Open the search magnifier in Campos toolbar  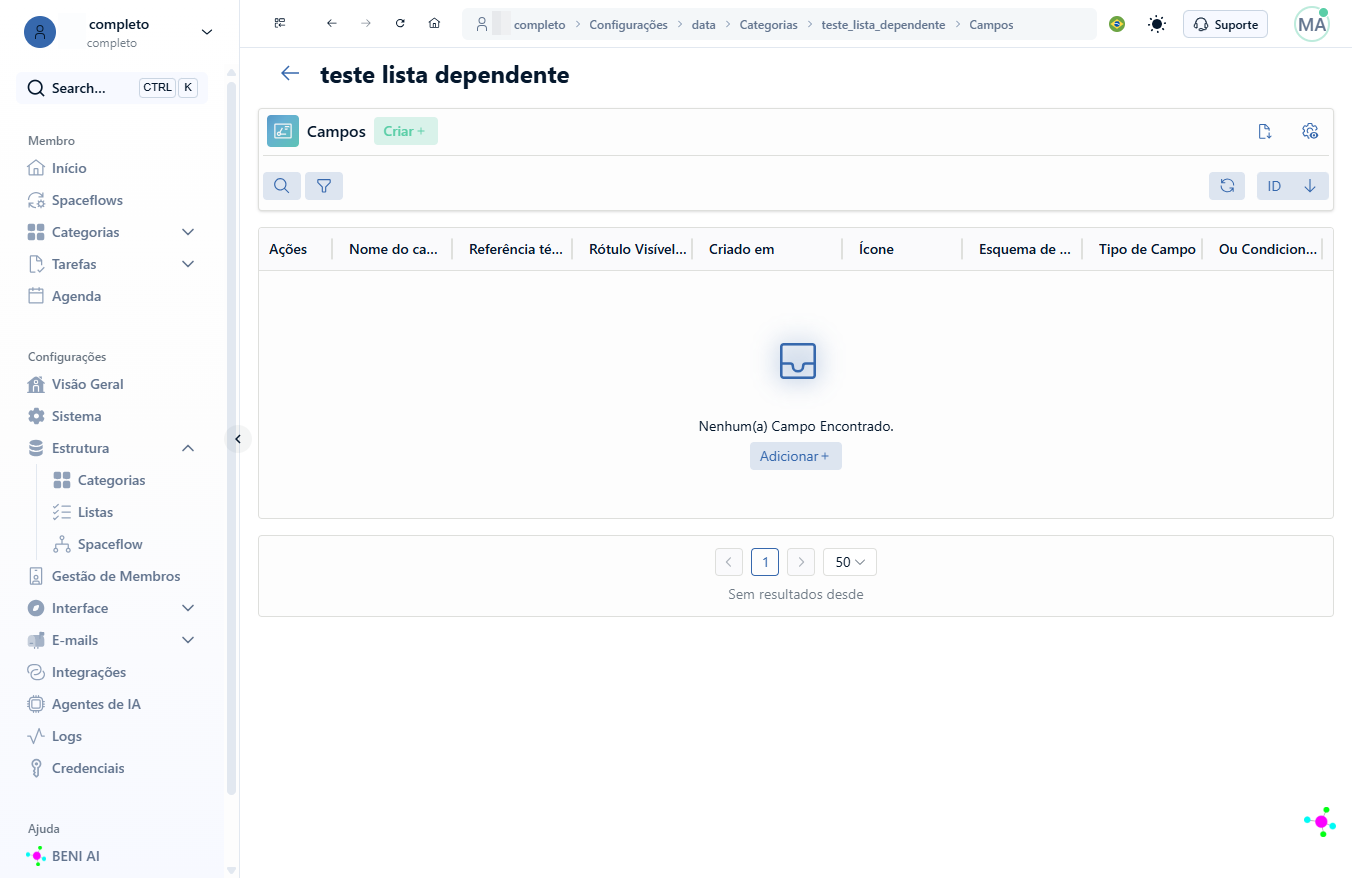pos(282,186)
